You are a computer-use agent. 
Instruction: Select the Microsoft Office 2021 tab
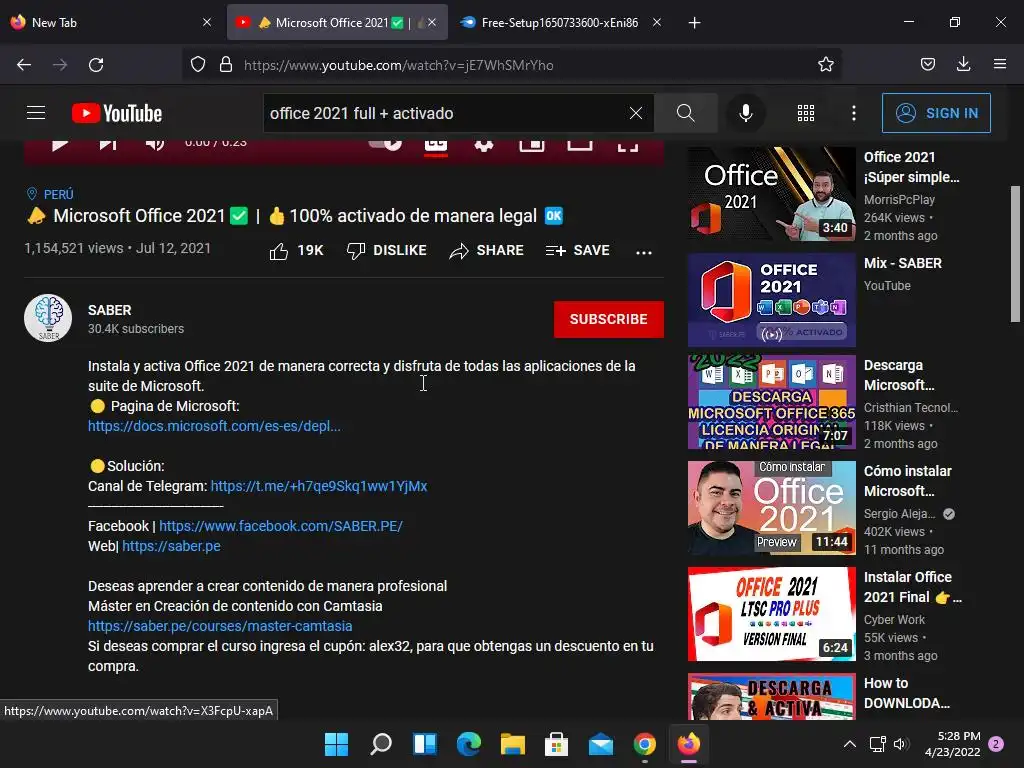pos(332,22)
